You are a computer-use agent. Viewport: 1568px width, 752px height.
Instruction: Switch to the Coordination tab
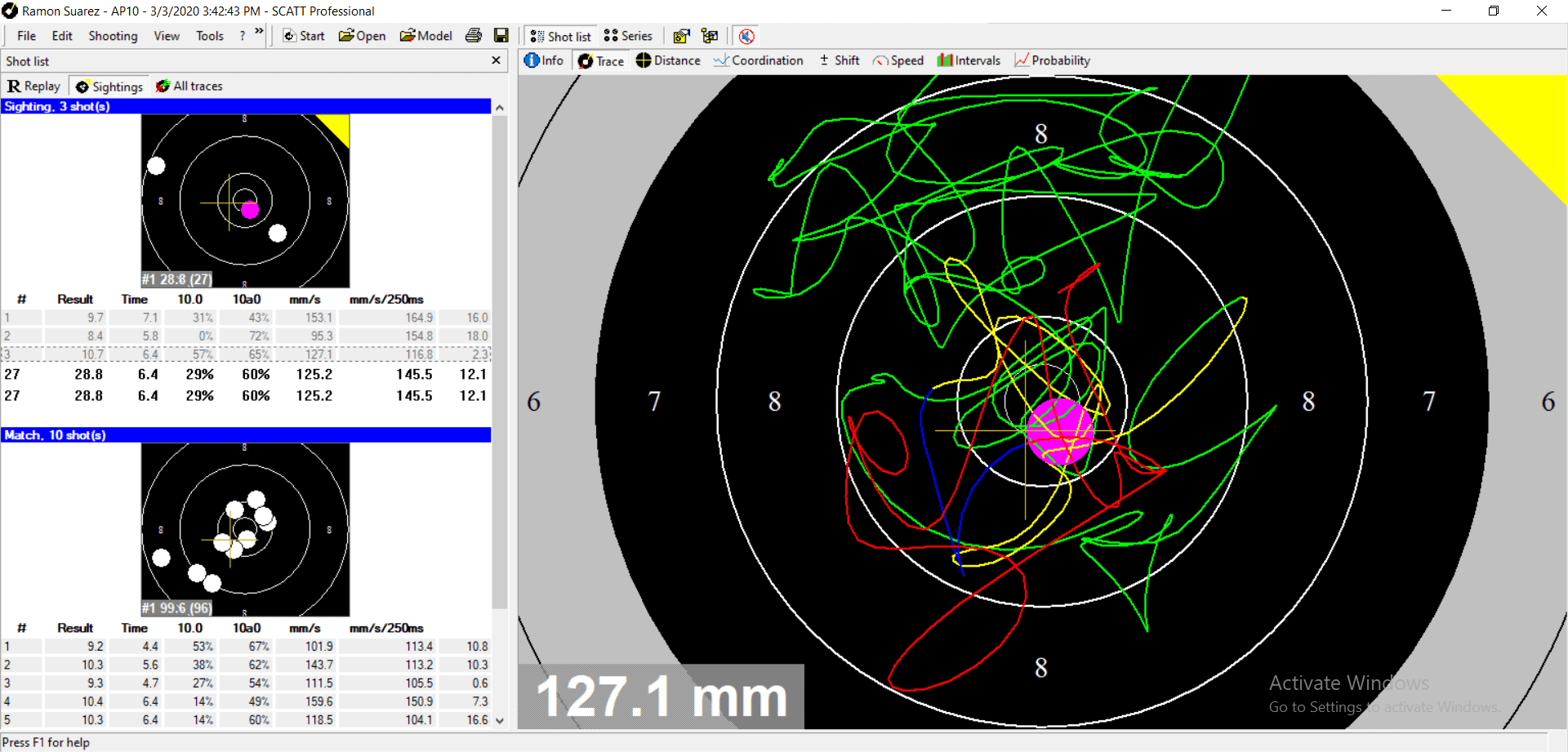758,60
